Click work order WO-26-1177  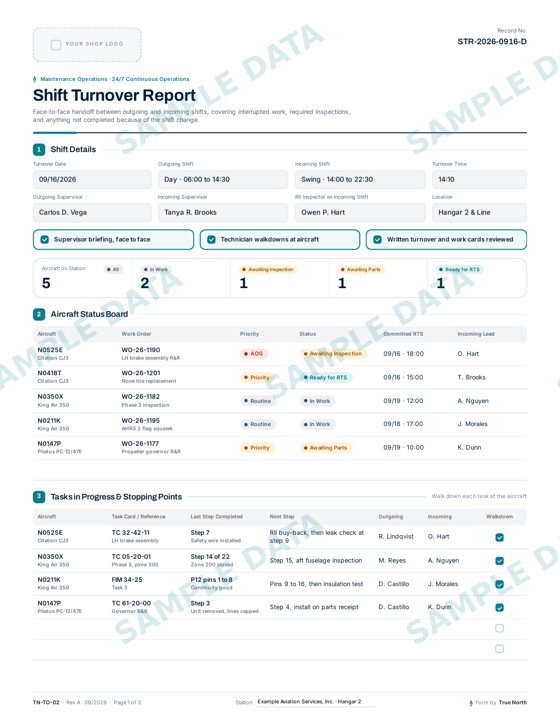click(x=141, y=444)
